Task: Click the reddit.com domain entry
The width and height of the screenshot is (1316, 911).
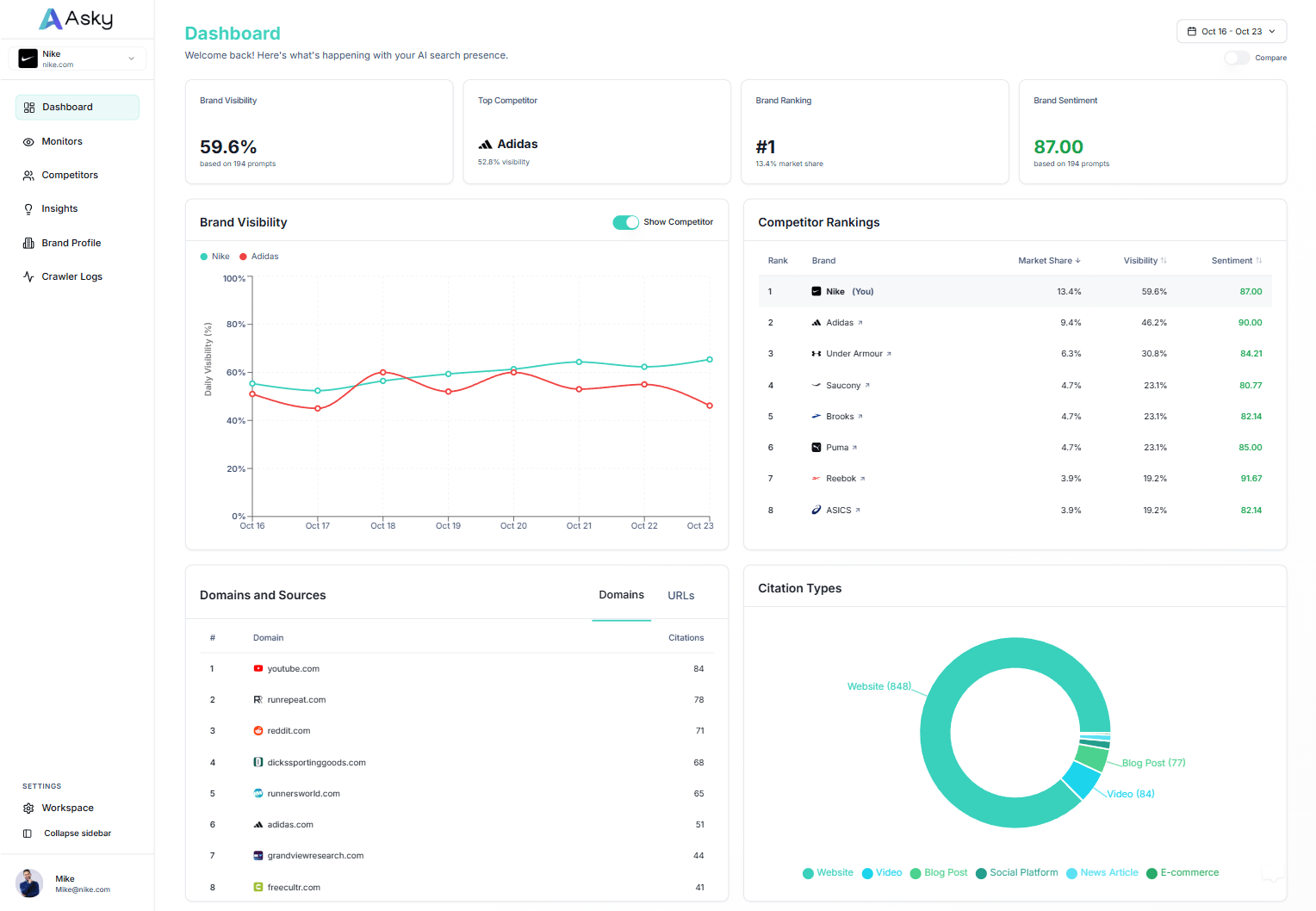Action: pyautogui.click(x=289, y=730)
